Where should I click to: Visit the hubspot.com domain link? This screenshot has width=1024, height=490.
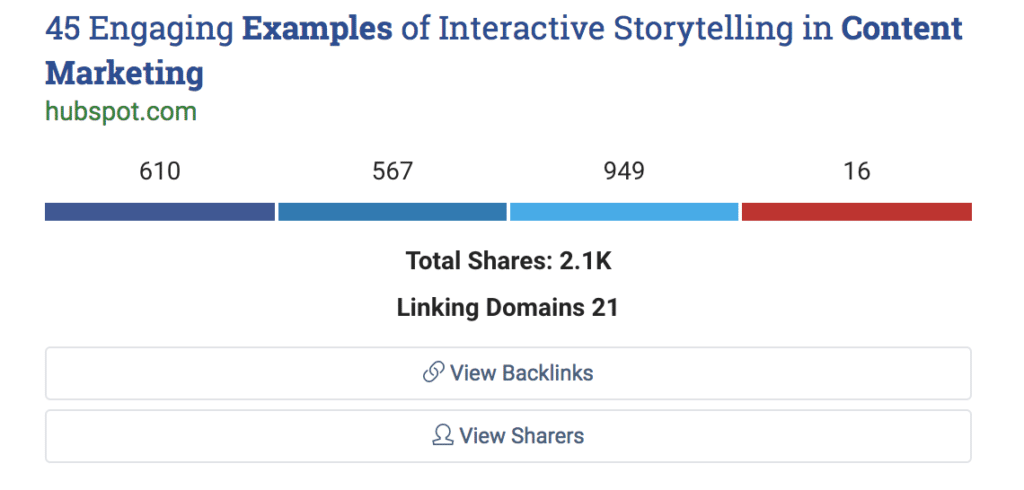(121, 112)
